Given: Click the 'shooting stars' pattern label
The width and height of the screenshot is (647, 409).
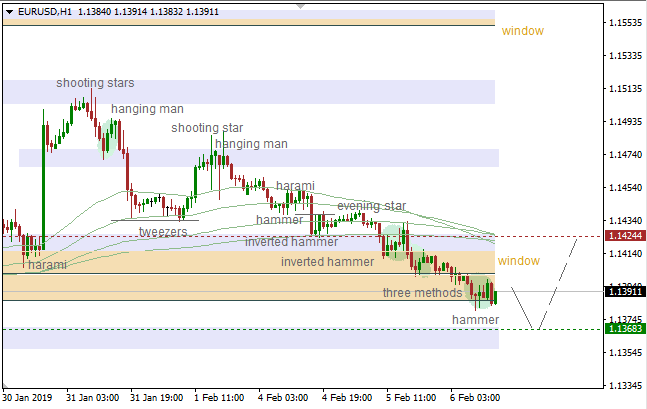Looking at the screenshot, I should pos(95,83).
